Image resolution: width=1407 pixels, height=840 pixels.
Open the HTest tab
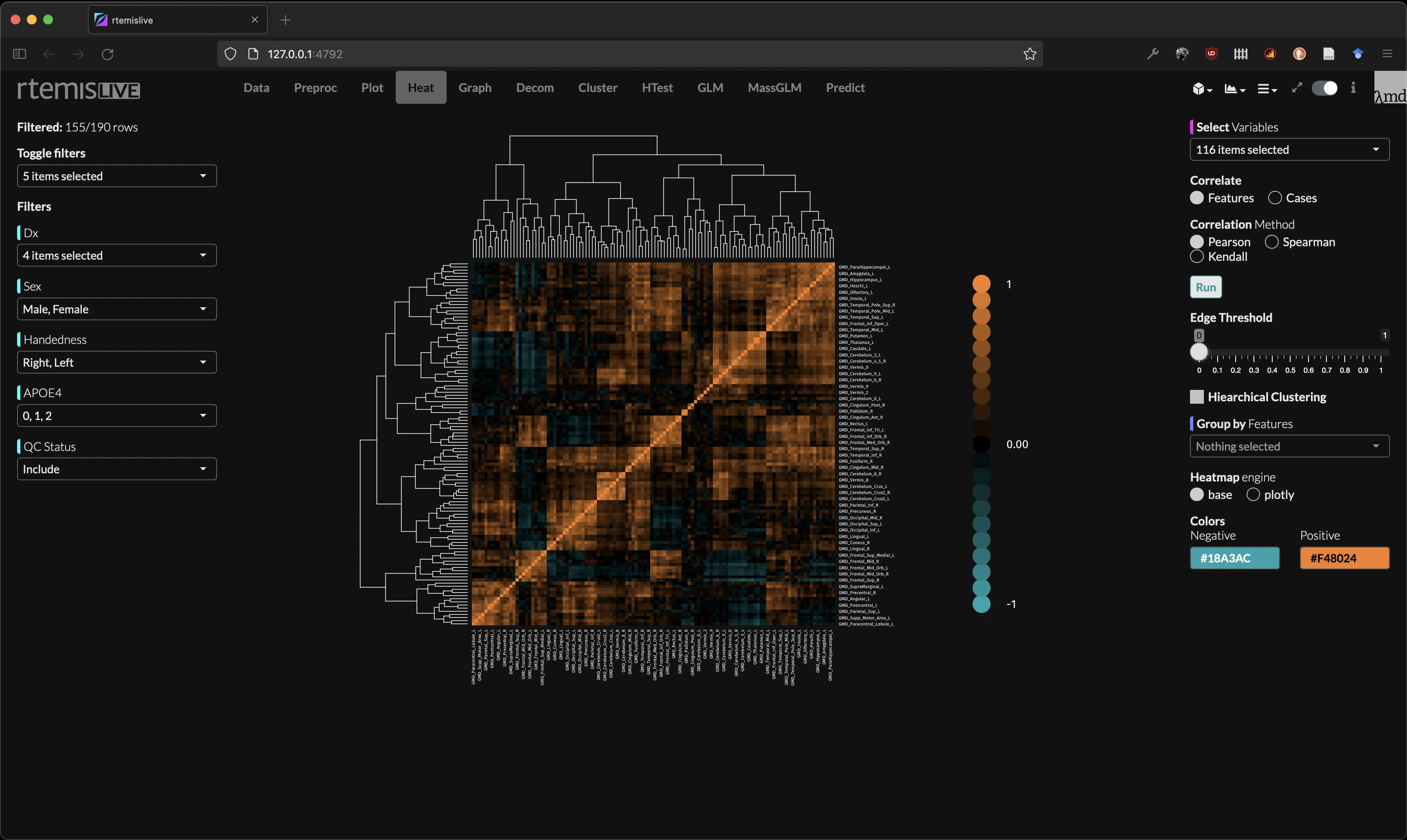[x=657, y=88]
